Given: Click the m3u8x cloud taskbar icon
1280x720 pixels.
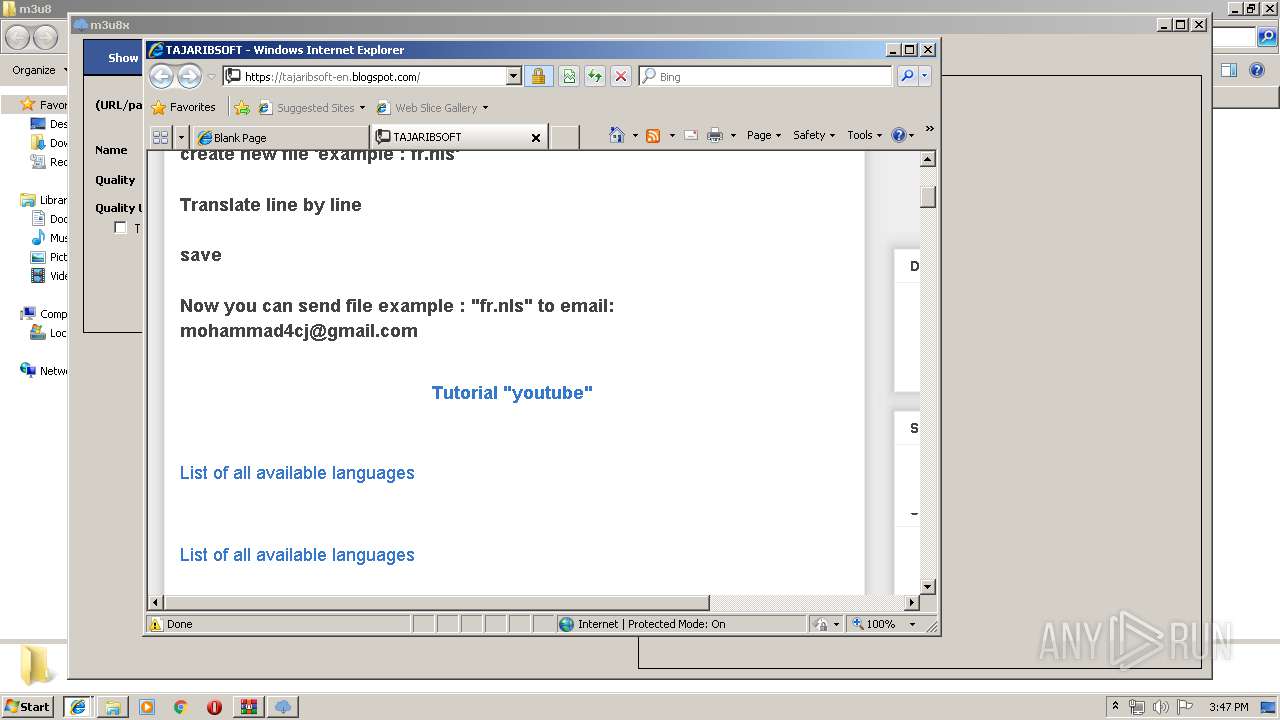Looking at the screenshot, I should pyautogui.click(x=283, y=706).
